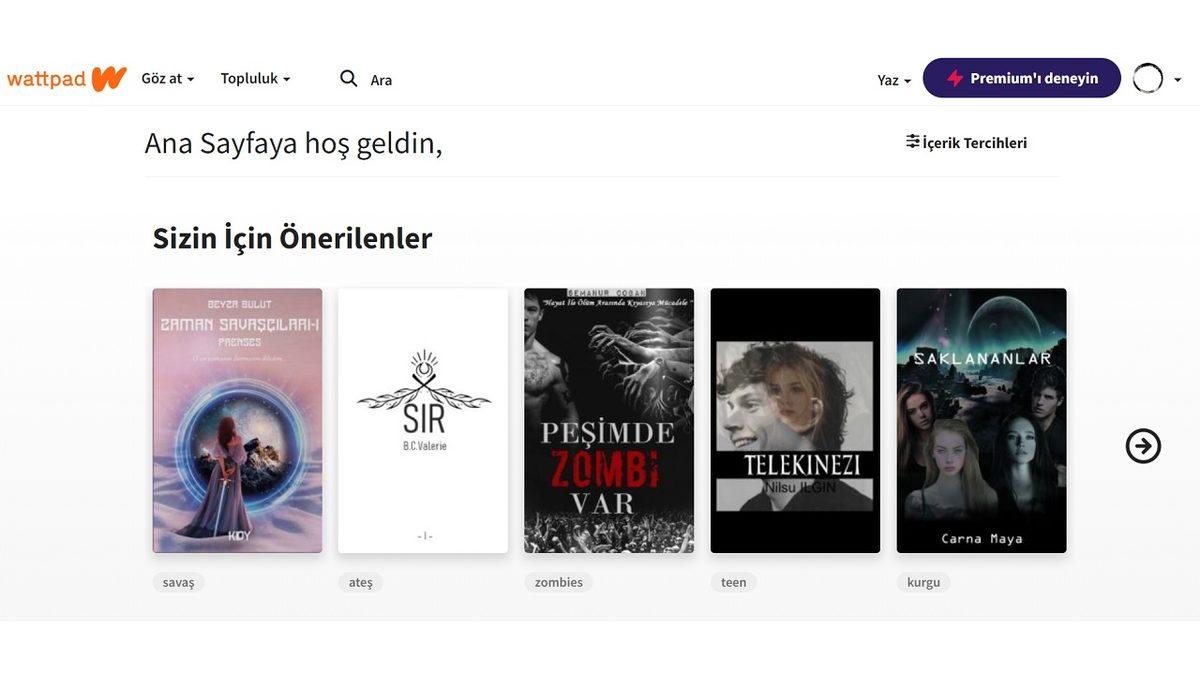Image resolution: width=1200 pixels, height=675 pixels.
Task: Click the search magnifier icon
Action: tap(348, 77)
